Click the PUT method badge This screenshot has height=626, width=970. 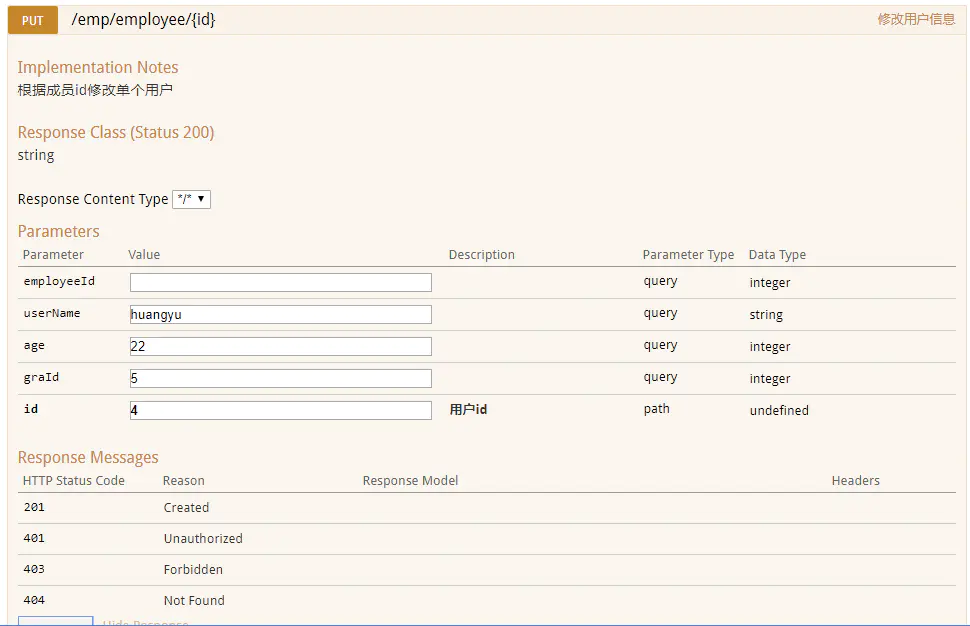pyautogui.click(x=33, y=20)
